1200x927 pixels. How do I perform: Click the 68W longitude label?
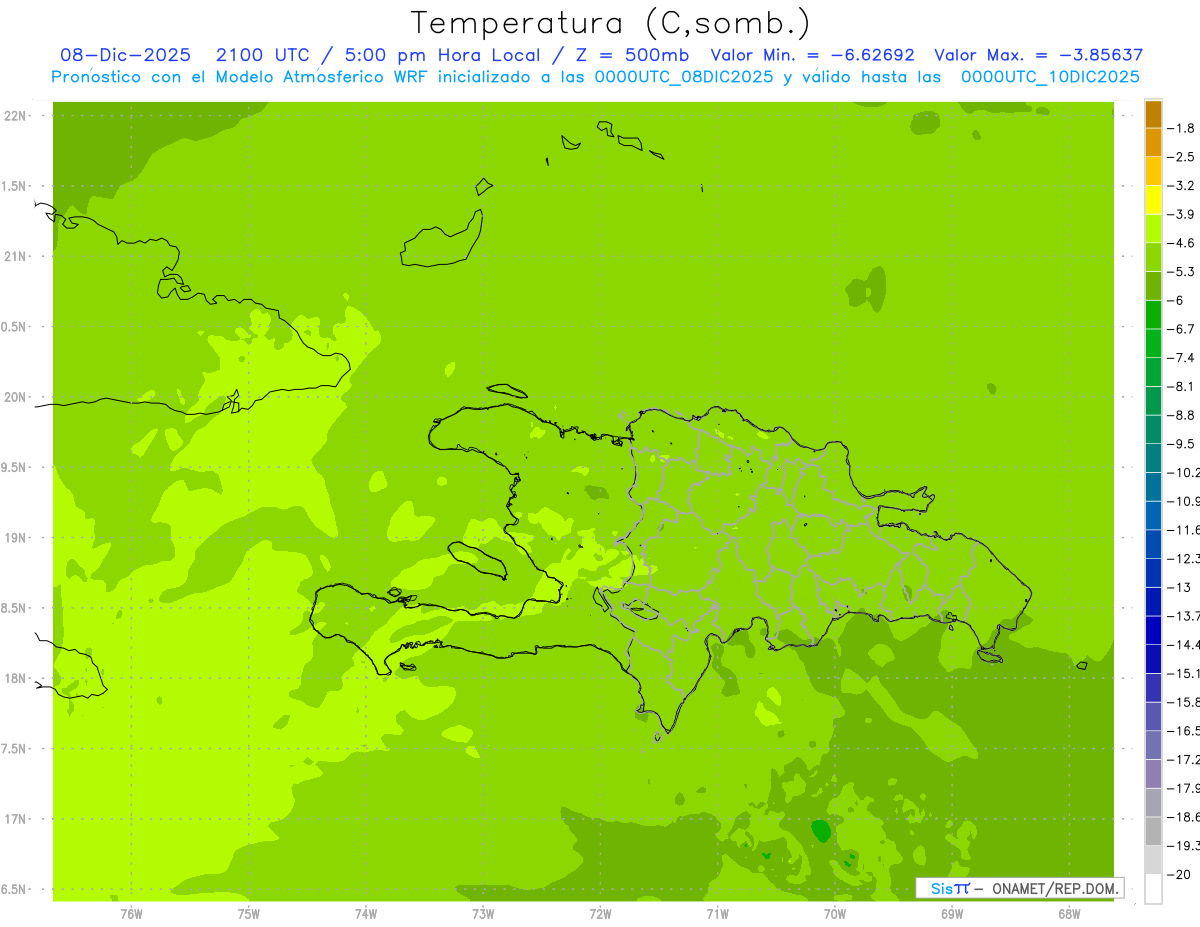pos(1069,913)
